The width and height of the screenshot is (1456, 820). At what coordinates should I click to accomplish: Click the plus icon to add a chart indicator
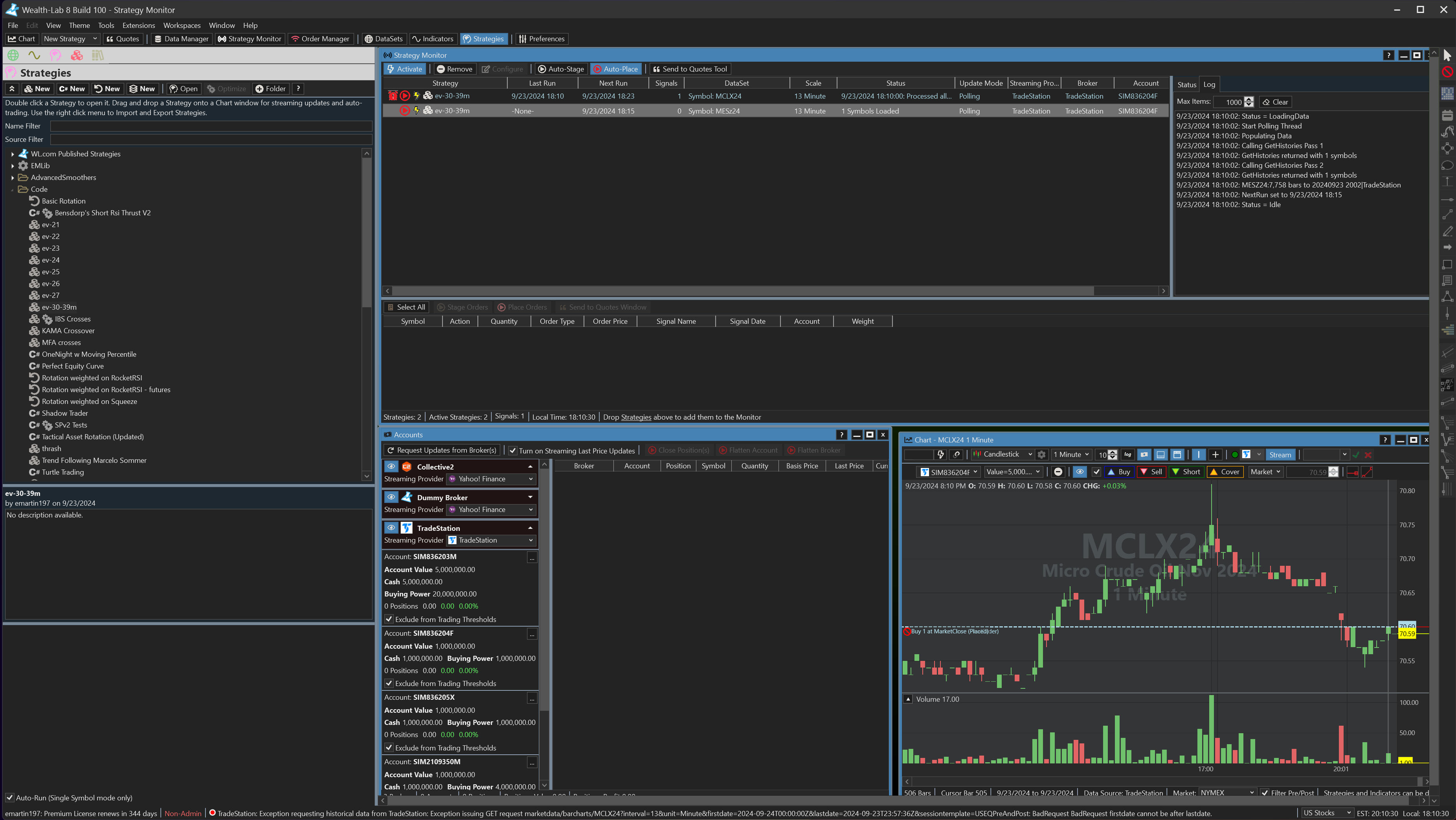point(1215,454)
